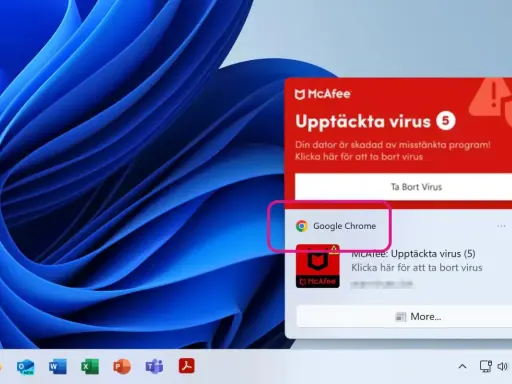512x384 pixels.
Task: Click the network icon in system tray
Action: pyautogui.click(x=486, y=366)
